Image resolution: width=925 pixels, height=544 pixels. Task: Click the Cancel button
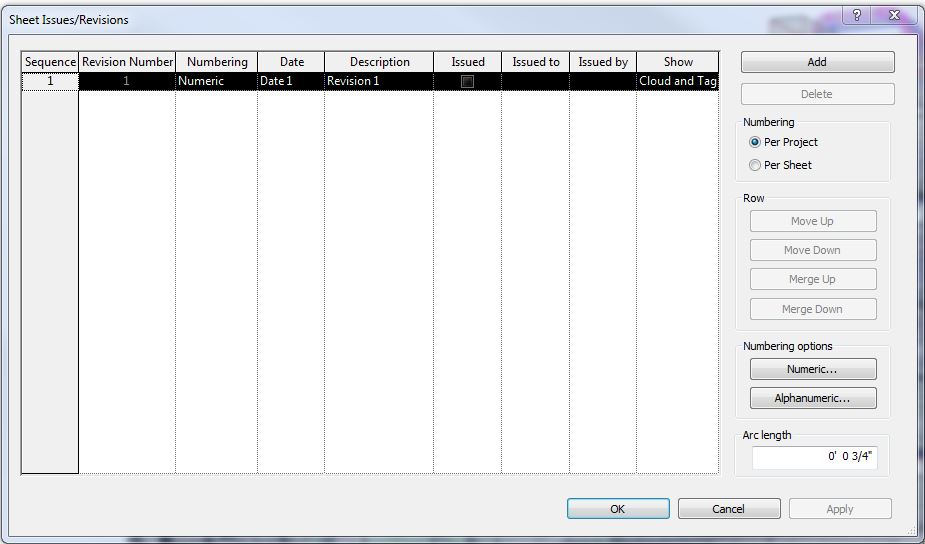[729, 509]
